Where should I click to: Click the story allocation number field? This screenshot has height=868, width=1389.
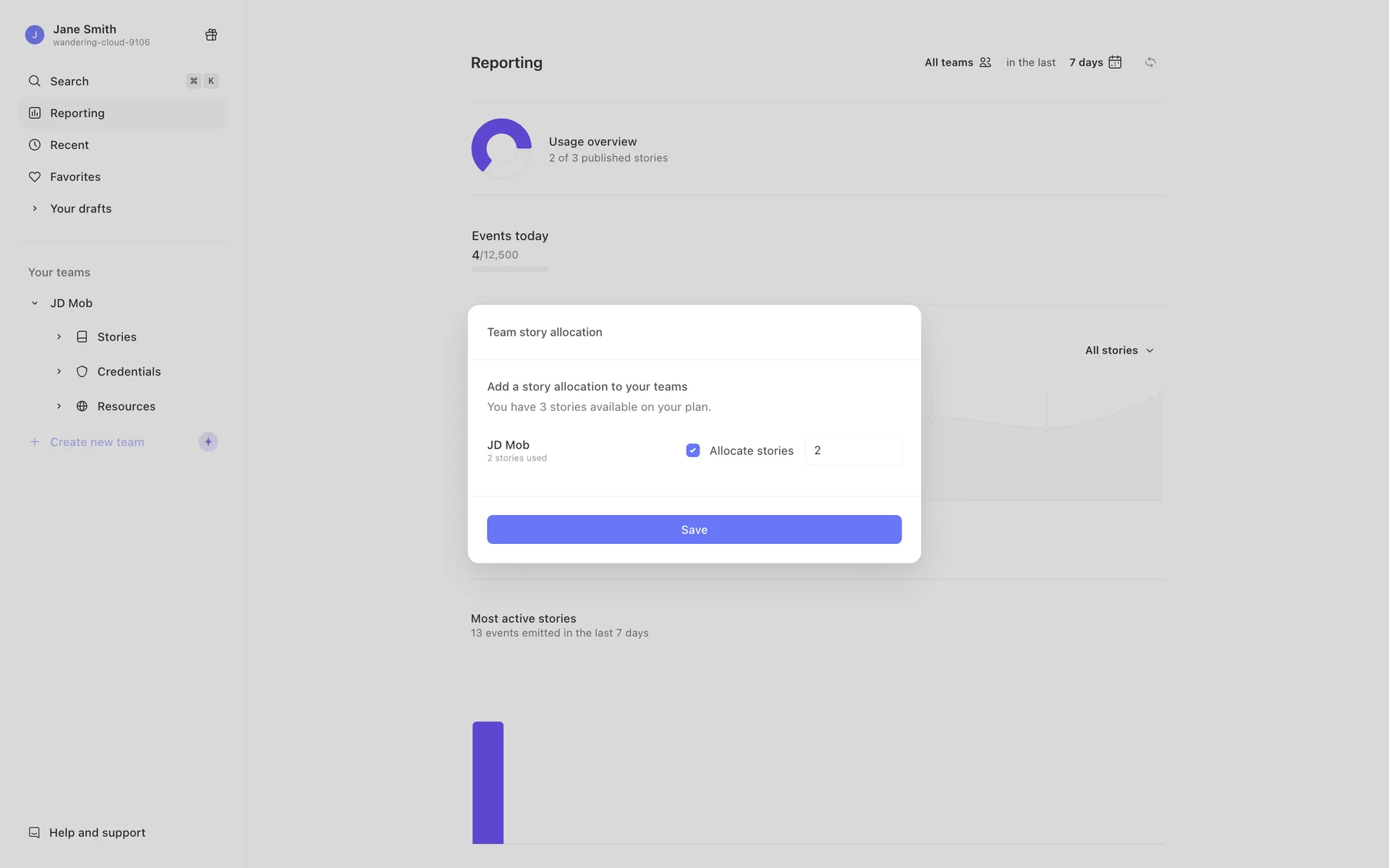[854, 451]
